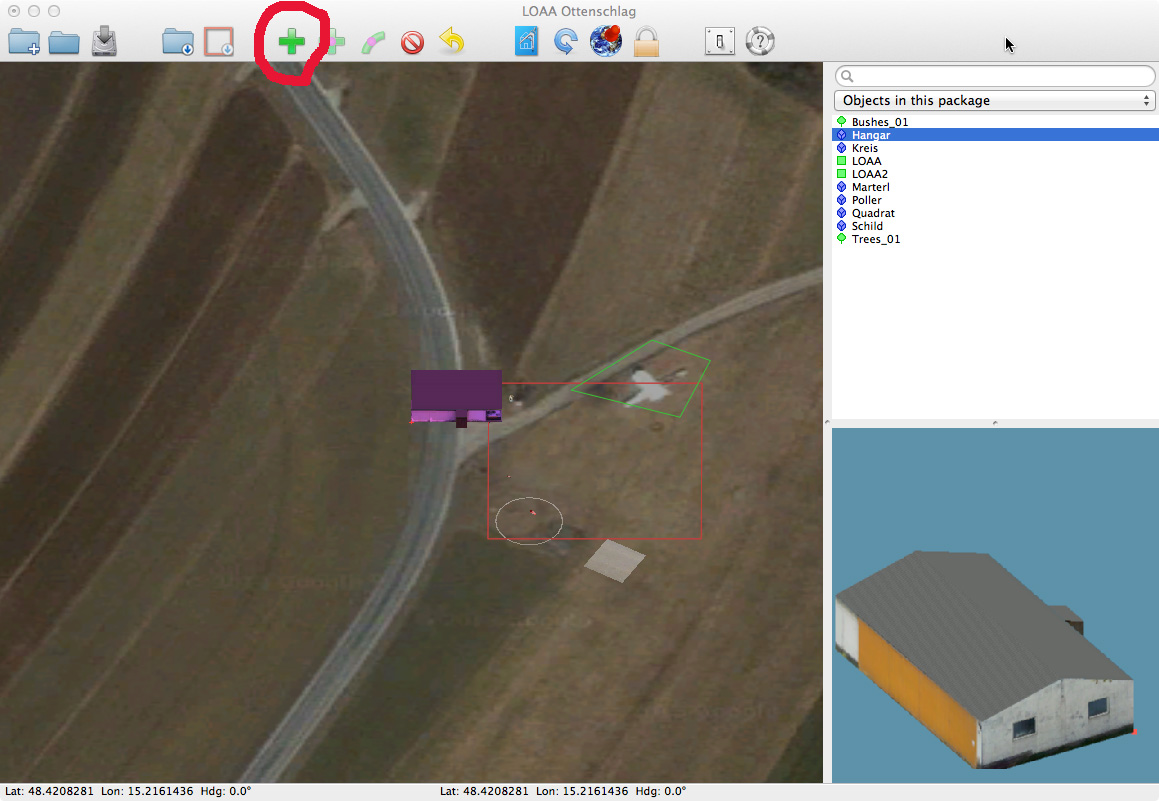Add new object with green plus
The height and width of the screenshot is (801, 1159).
pos(291,42)
